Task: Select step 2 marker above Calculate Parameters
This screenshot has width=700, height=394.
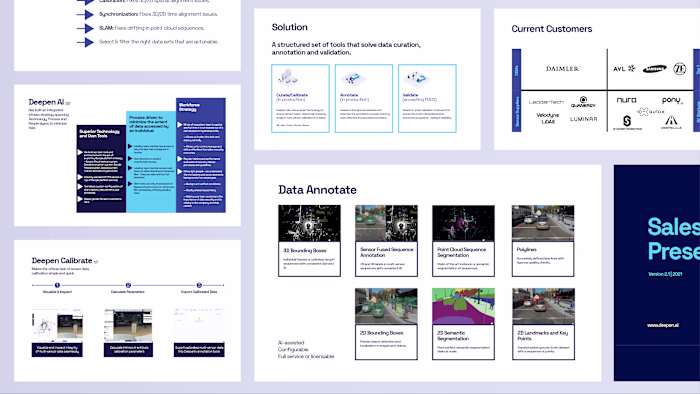Action: [x=128, y=285]
